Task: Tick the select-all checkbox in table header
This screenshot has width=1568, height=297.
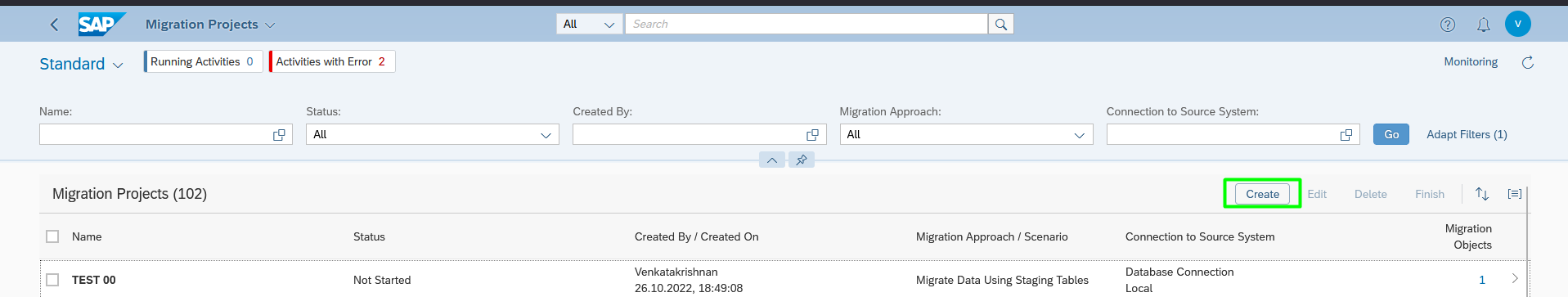Action: [x=52, y=236]
